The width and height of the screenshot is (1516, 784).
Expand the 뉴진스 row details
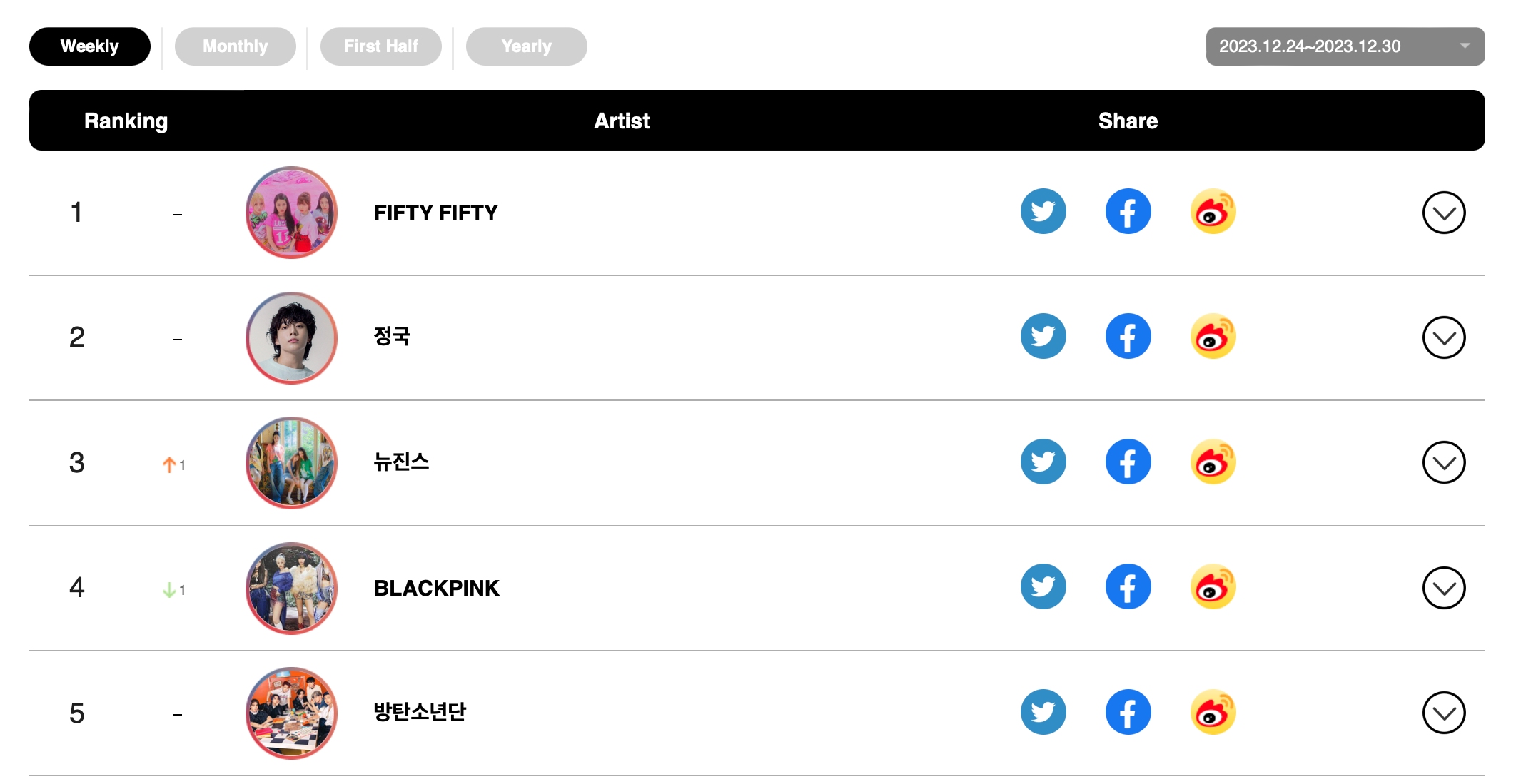coord(1443,463)
